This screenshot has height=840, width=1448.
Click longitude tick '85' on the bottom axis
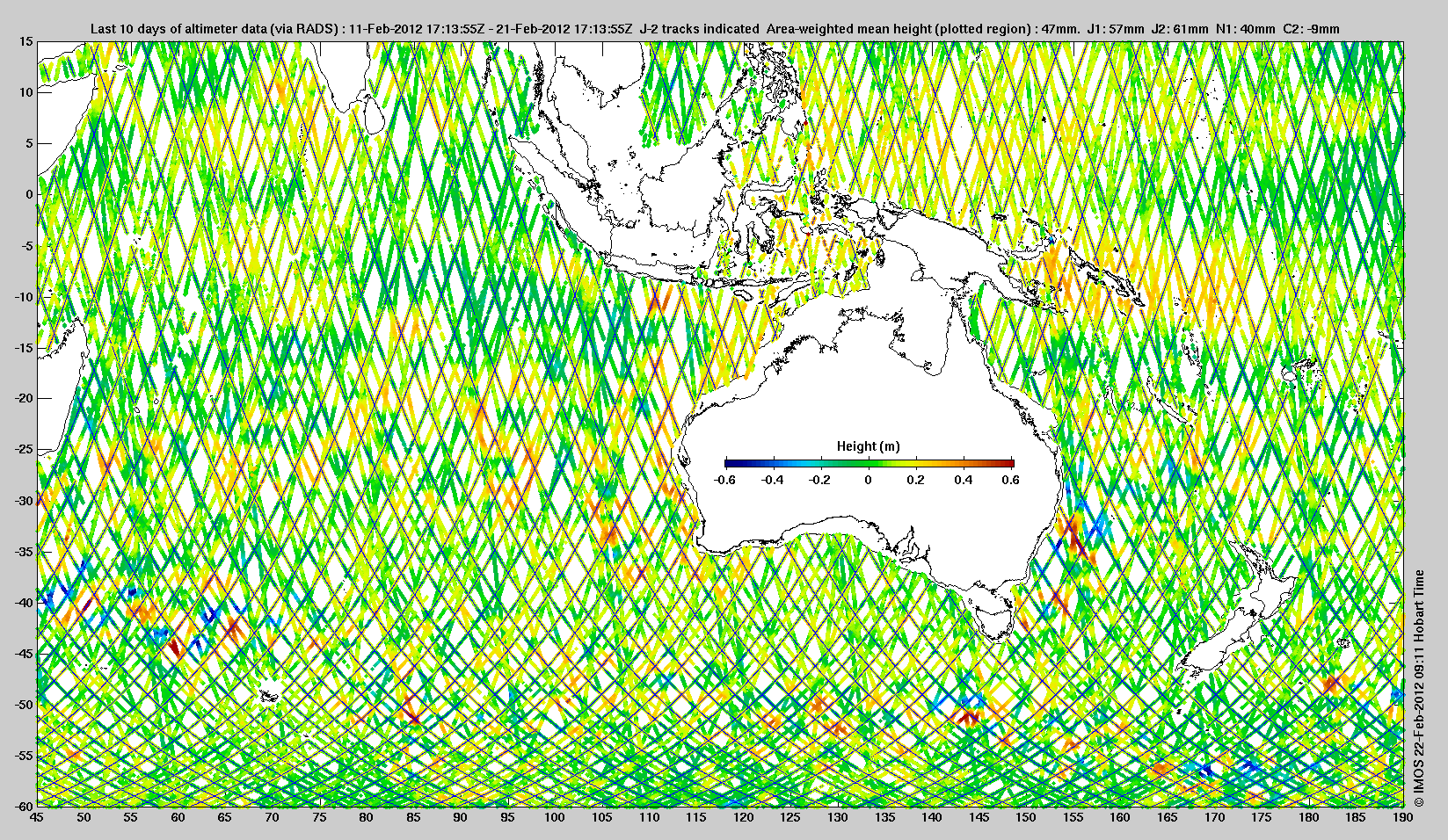click(413, 817)
